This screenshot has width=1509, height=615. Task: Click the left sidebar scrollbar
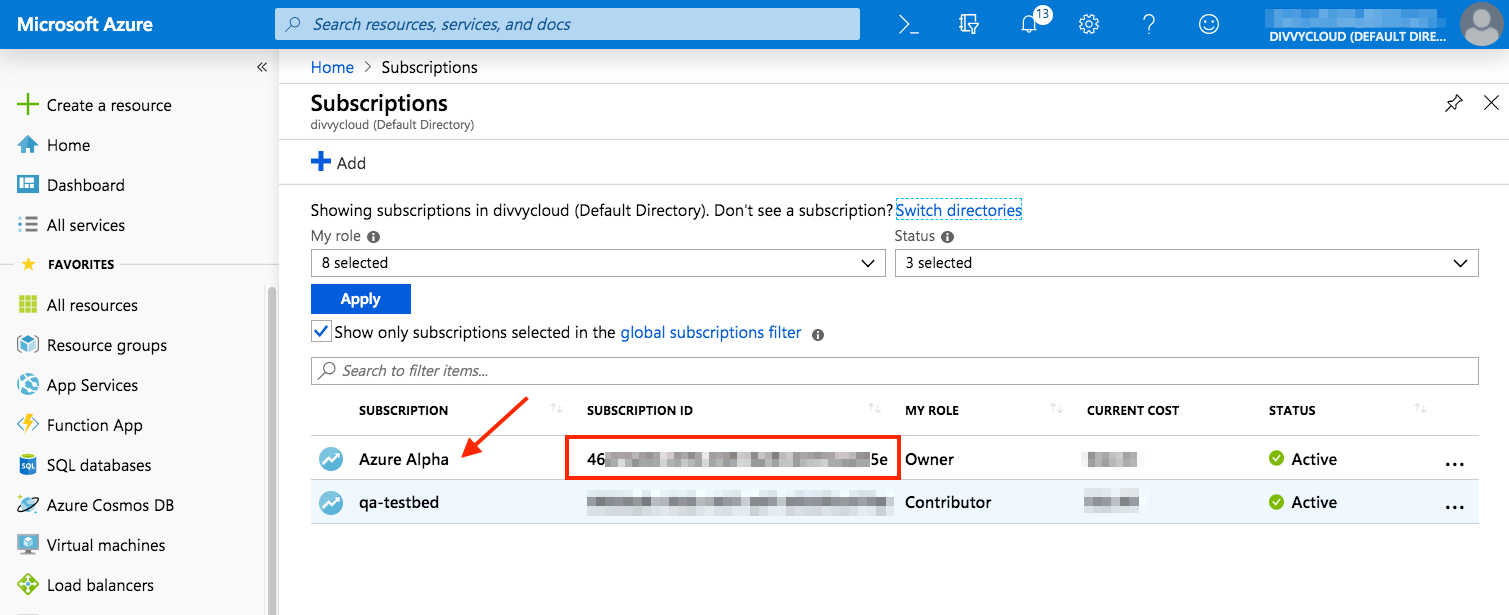pyautogui.click(x=271, y=450)
